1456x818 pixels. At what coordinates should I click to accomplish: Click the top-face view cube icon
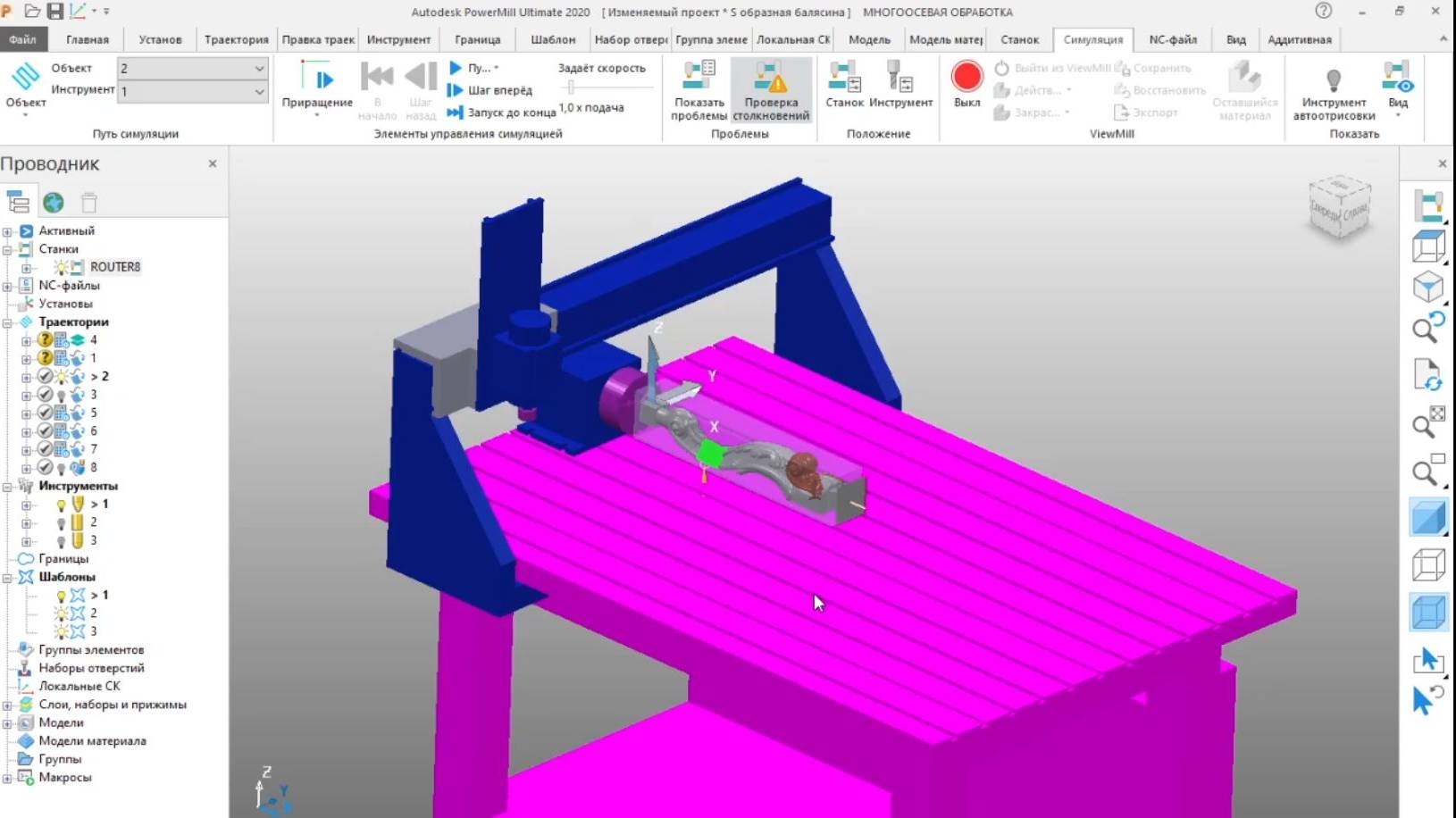pos(1428,246)
